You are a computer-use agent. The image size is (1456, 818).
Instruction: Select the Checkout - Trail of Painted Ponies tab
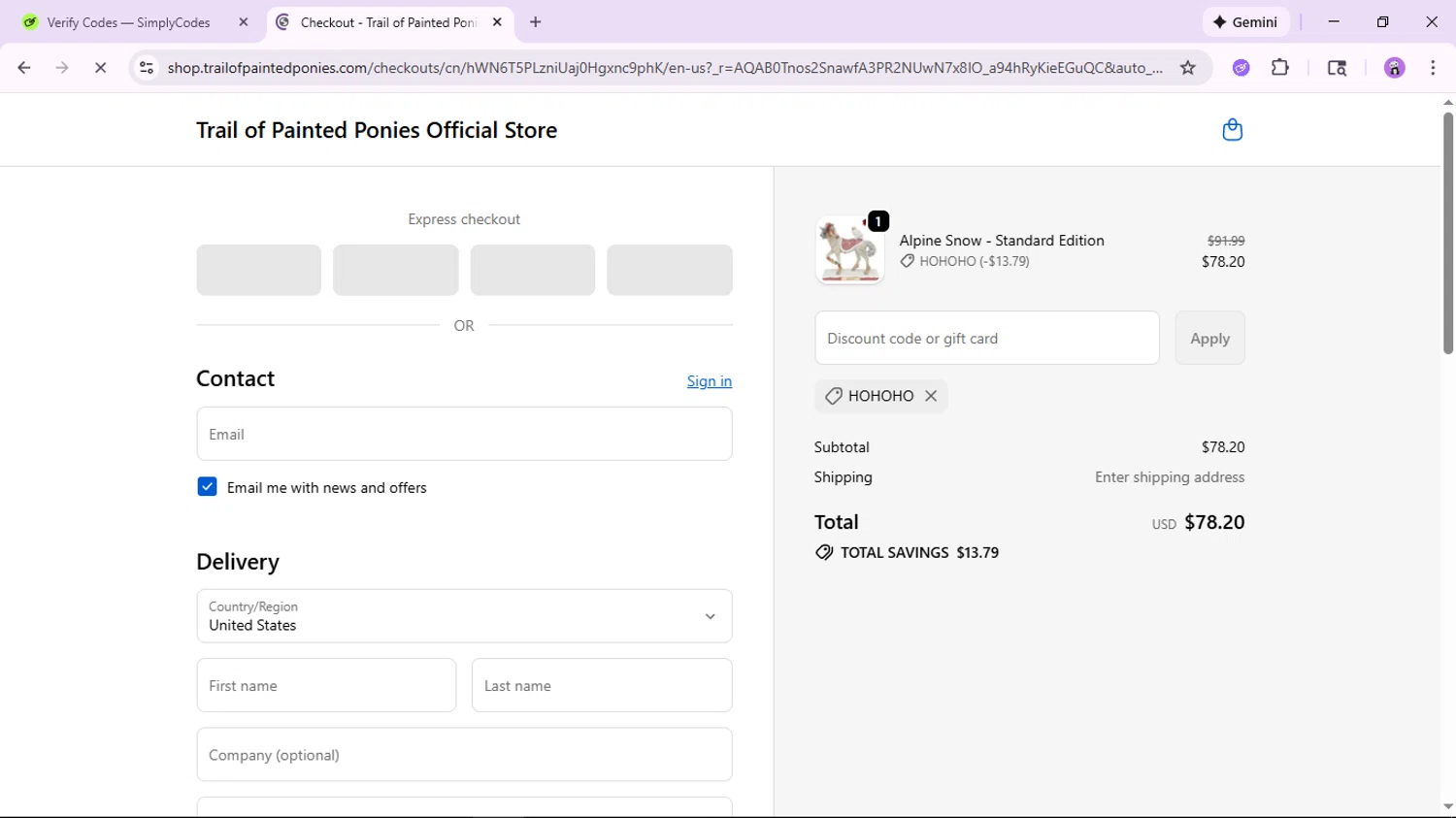pyautogui.click(x=388, y=22)
